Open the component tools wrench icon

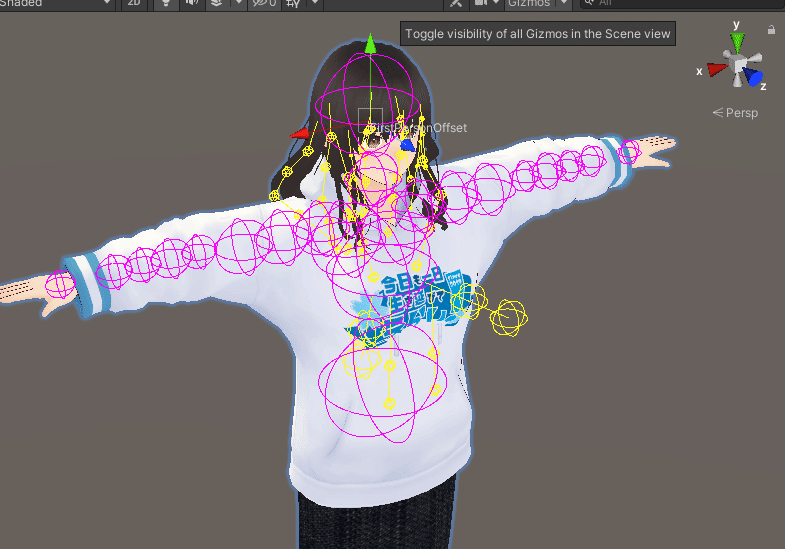pos(456,3)
